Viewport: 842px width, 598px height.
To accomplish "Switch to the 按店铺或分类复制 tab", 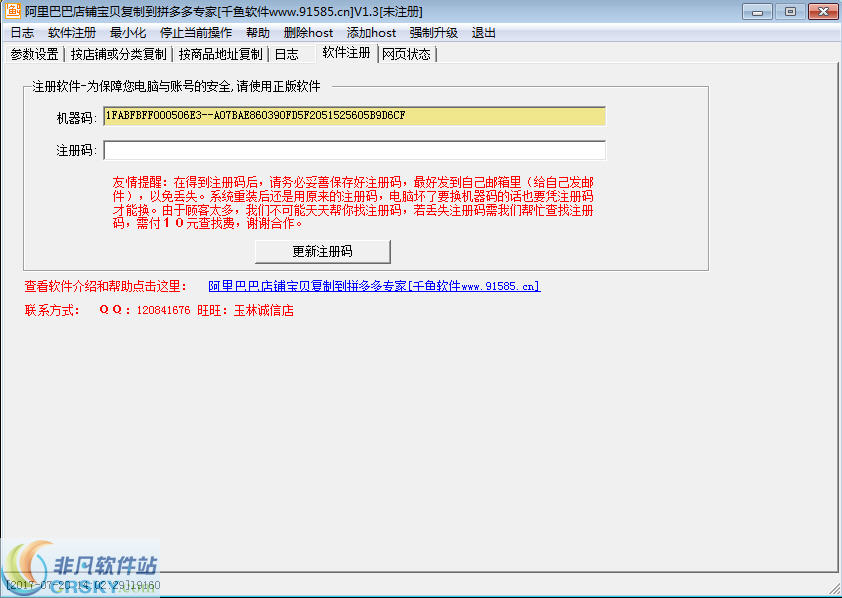I will tap(119, 54).
